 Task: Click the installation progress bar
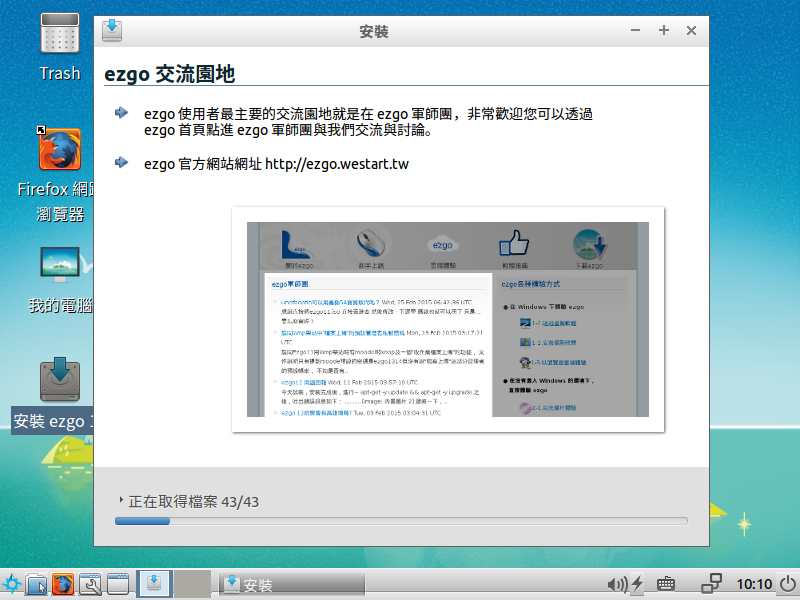(401, 521)
